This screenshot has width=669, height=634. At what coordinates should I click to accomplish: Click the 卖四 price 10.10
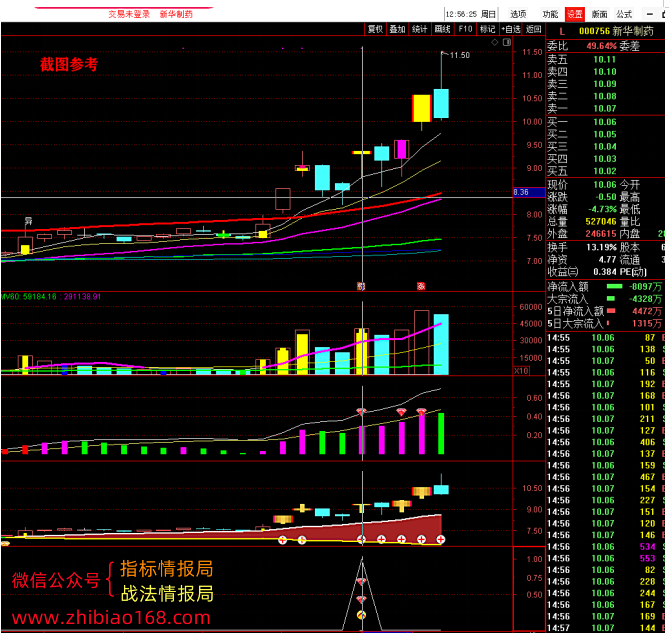point(605,72)
